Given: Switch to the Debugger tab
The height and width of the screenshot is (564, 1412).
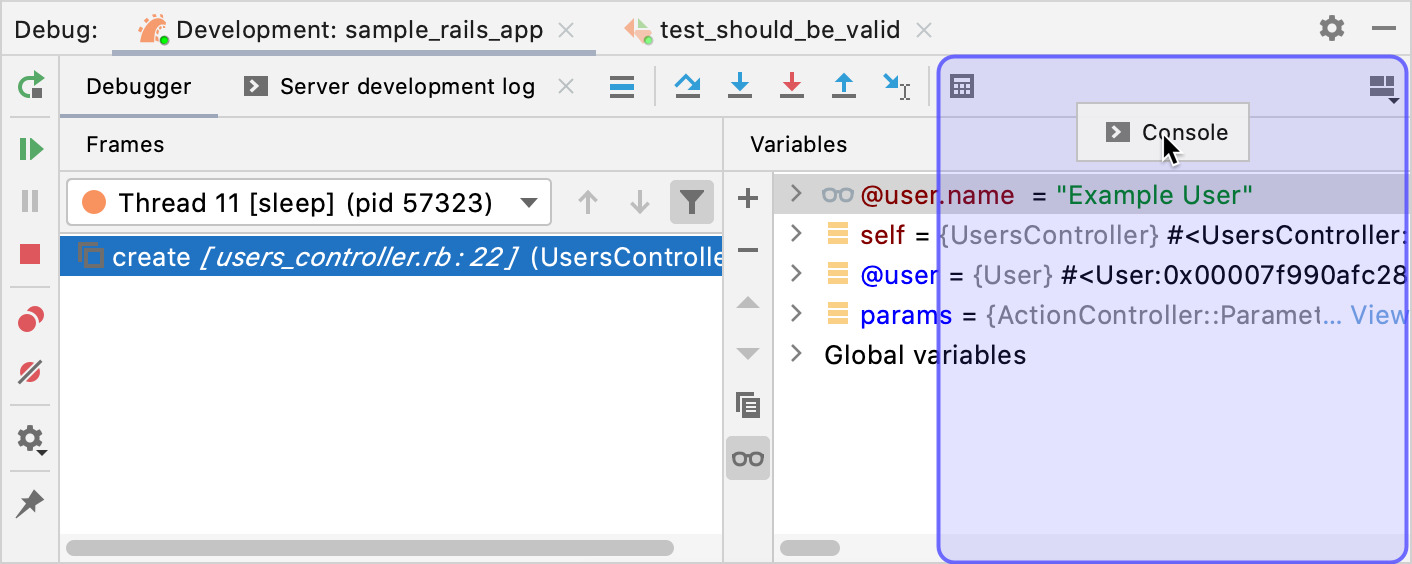Looking at the screenshot, I should point(138,87).
